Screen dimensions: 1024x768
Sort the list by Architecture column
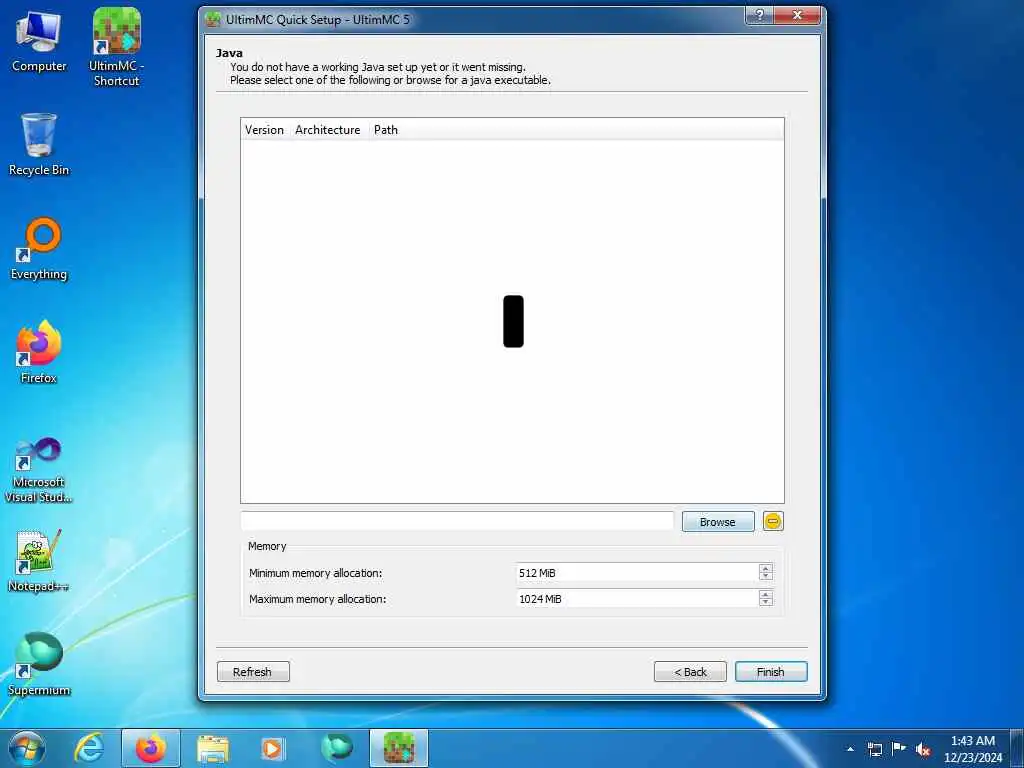point(328,130)
